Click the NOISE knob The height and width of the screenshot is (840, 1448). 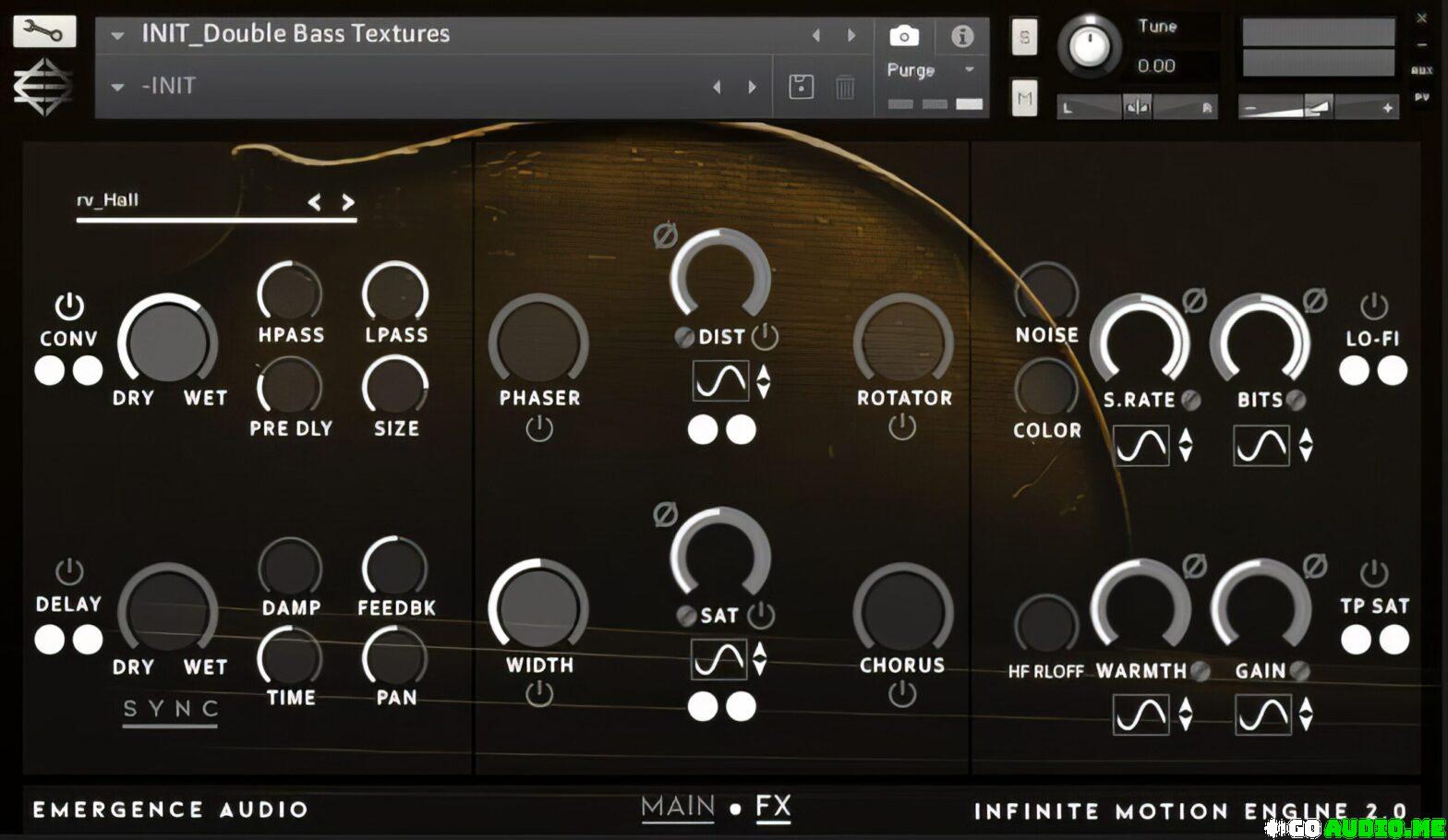[x=1047, y=293]
